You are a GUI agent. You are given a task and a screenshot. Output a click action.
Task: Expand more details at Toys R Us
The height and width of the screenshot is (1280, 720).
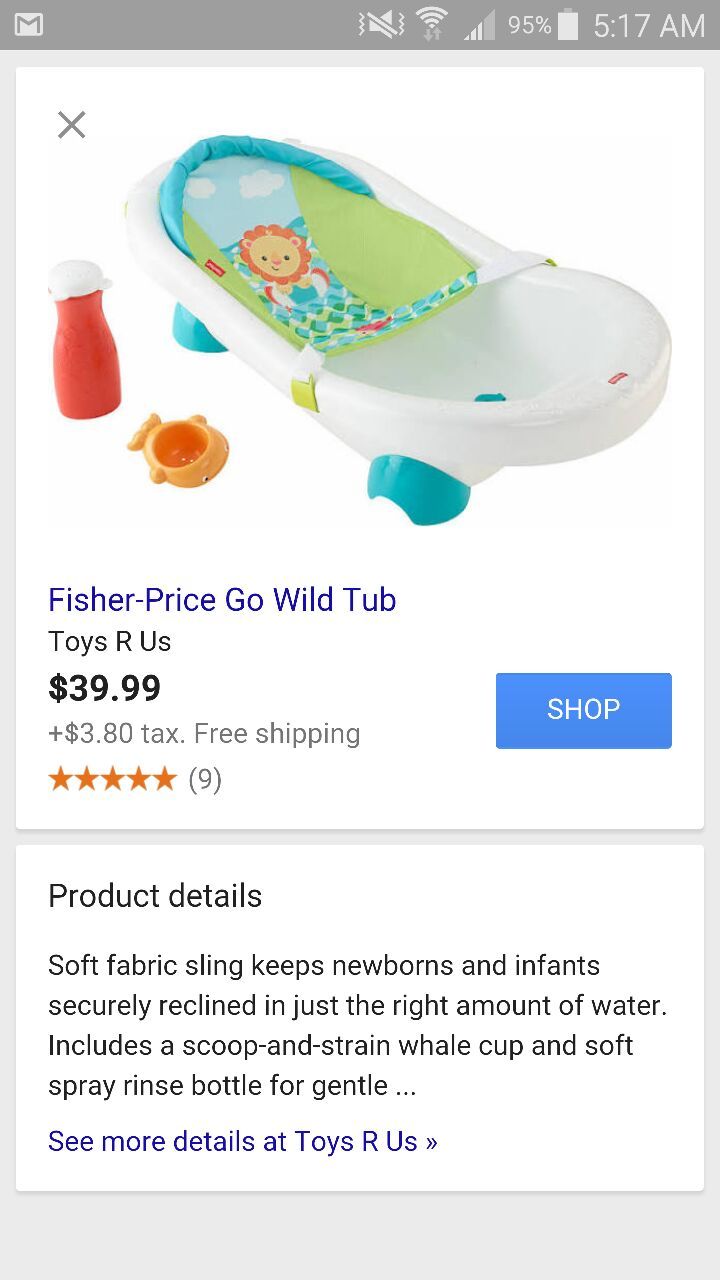coord(240,1140)
